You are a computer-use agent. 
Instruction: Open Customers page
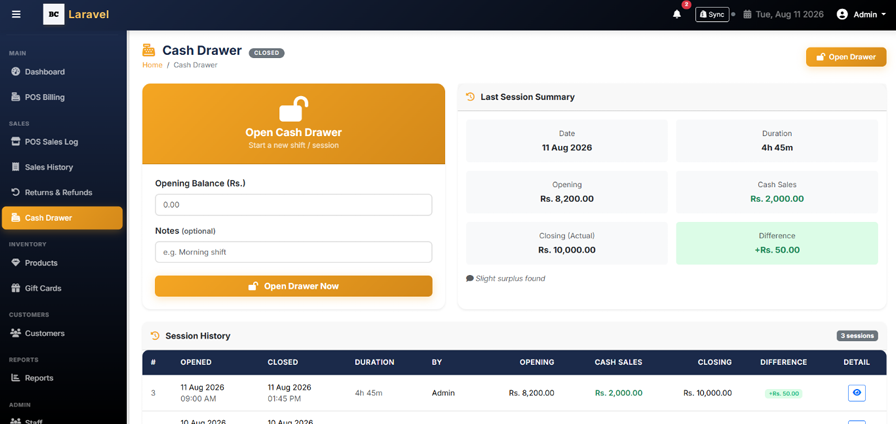point(62,333)
